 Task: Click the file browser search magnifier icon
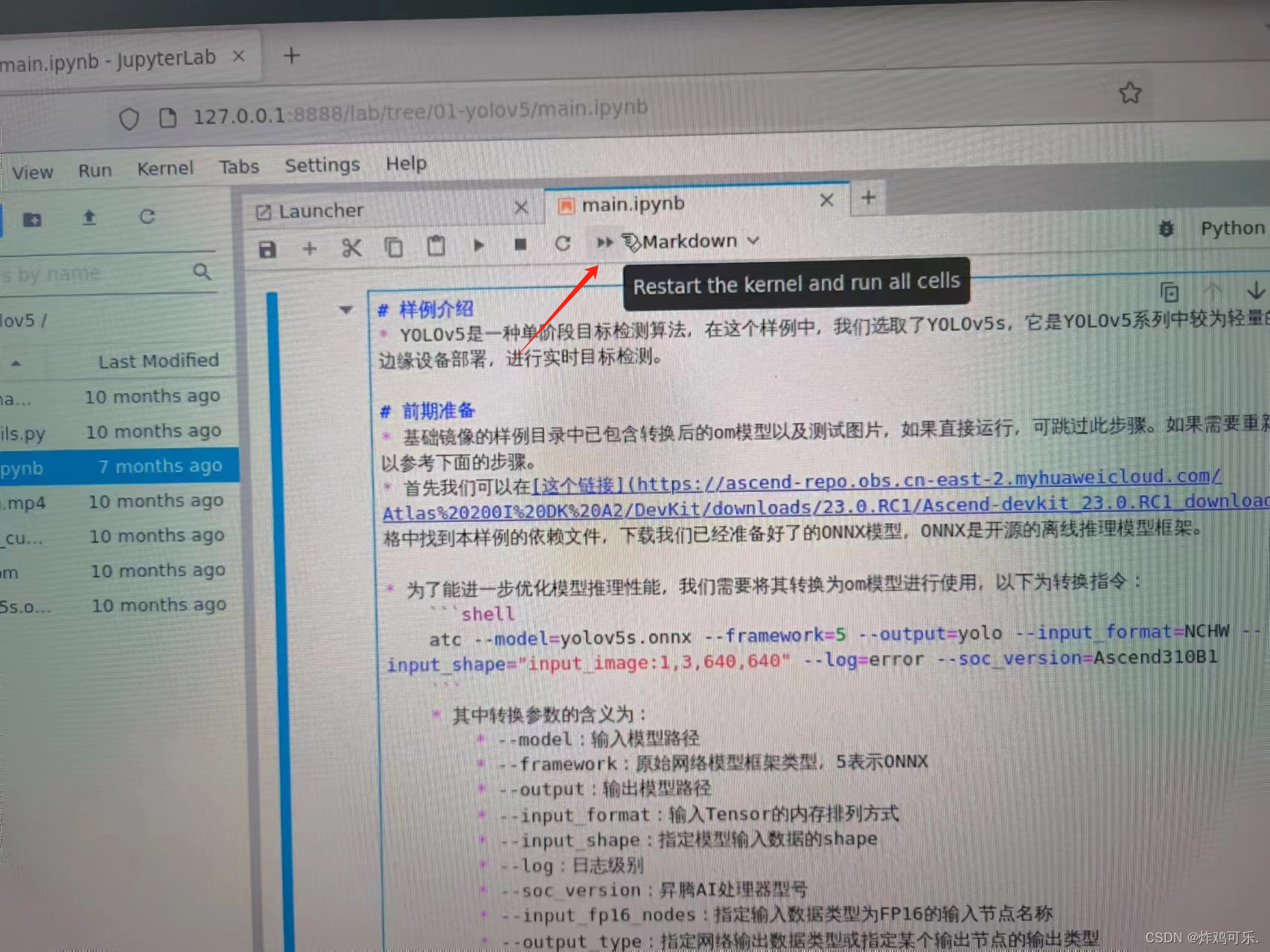click(x=202, y=272)
